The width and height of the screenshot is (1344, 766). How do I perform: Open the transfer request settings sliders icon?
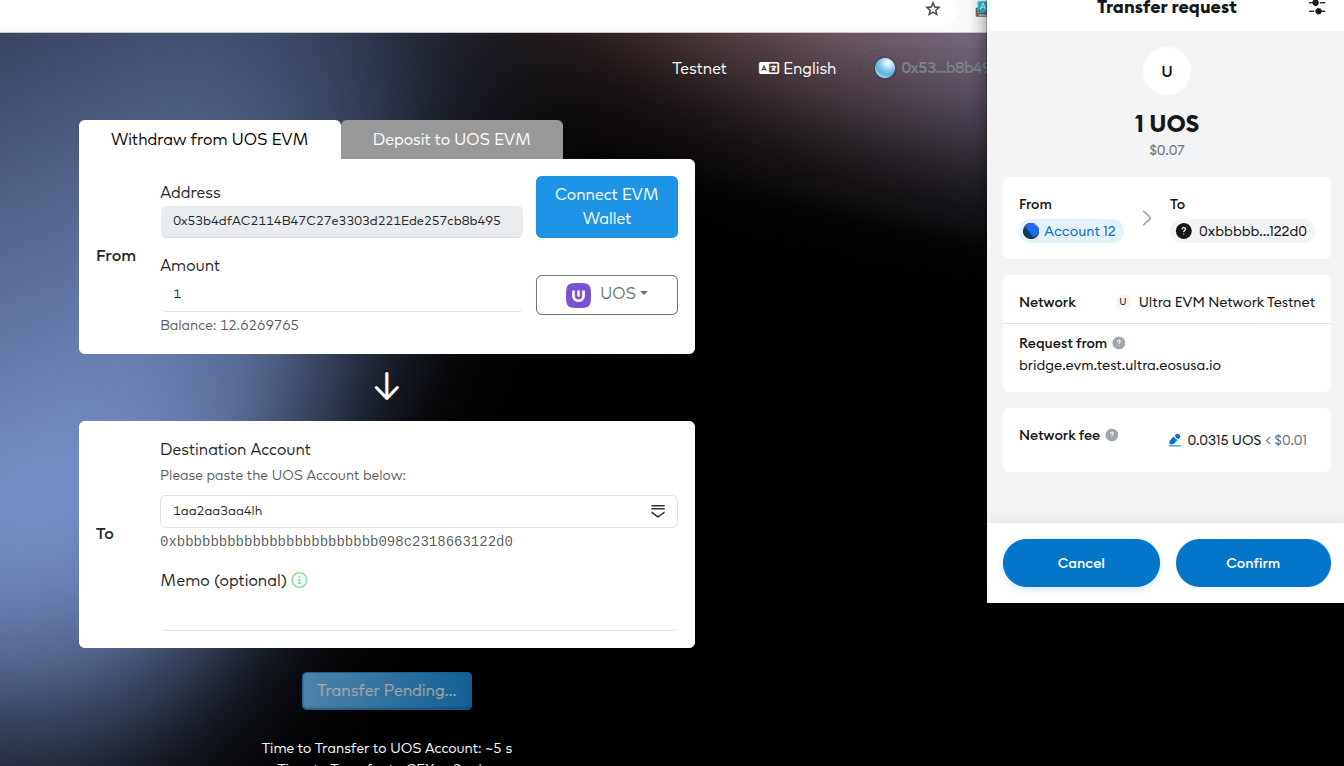(x=1317, y=7)
